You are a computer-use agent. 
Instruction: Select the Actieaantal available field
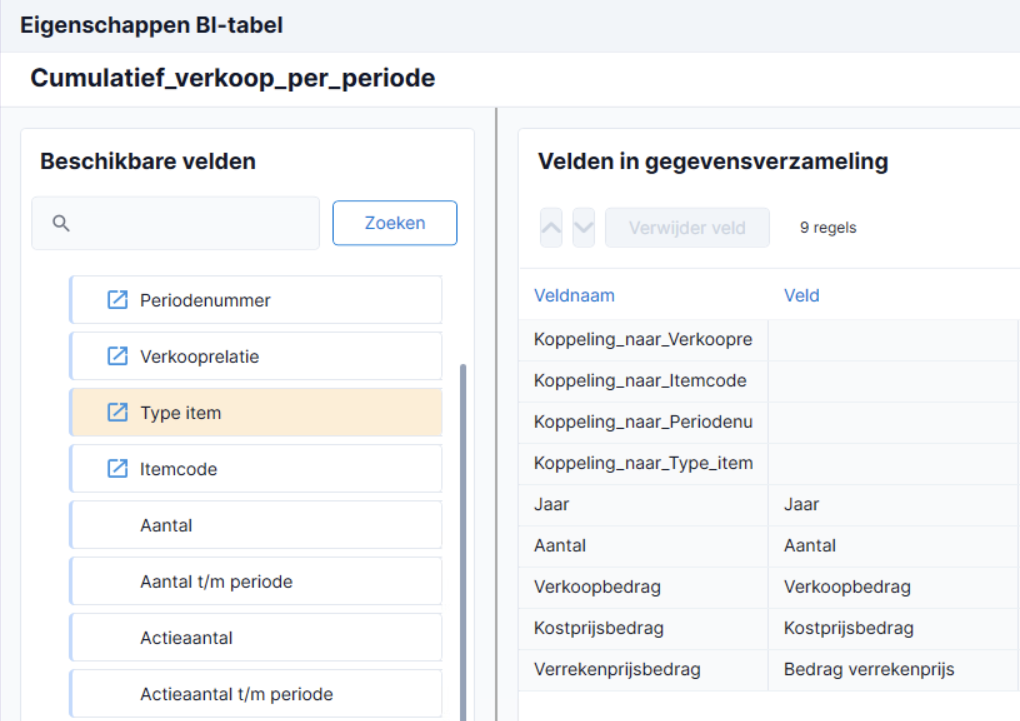pos(256,638)
